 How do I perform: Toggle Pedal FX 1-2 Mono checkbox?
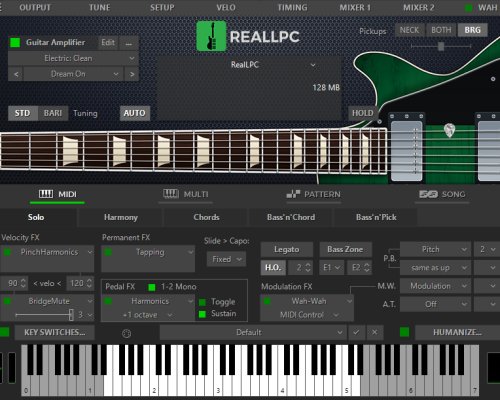[152, 287]
